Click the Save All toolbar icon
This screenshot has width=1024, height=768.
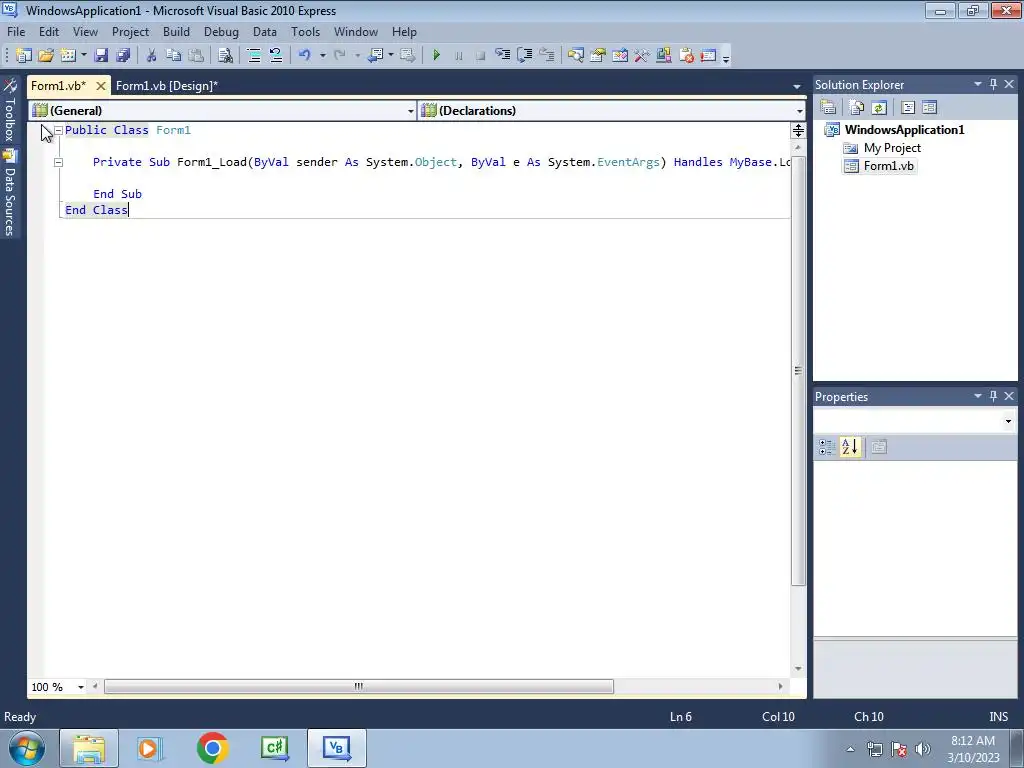tap(122, 56)
